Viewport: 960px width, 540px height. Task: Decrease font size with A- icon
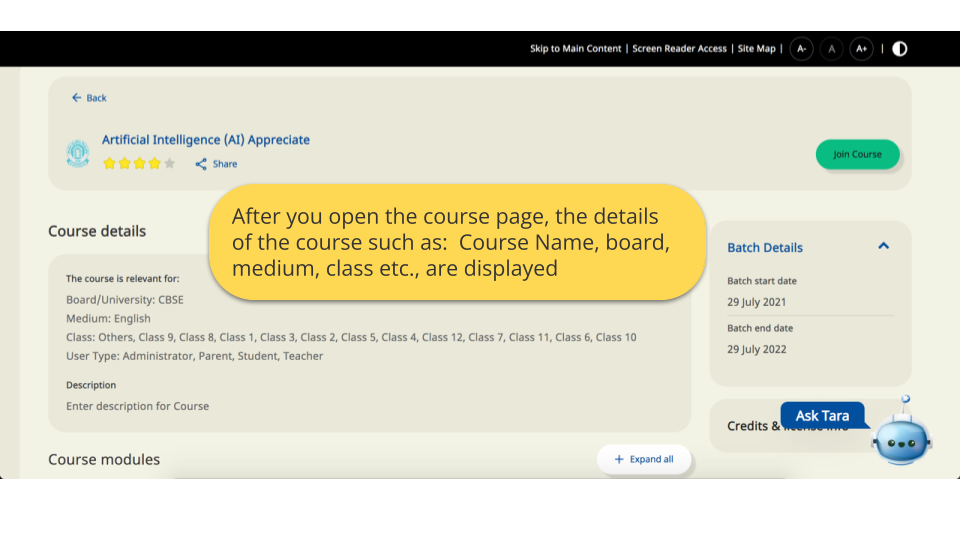[x=801, y=49]
